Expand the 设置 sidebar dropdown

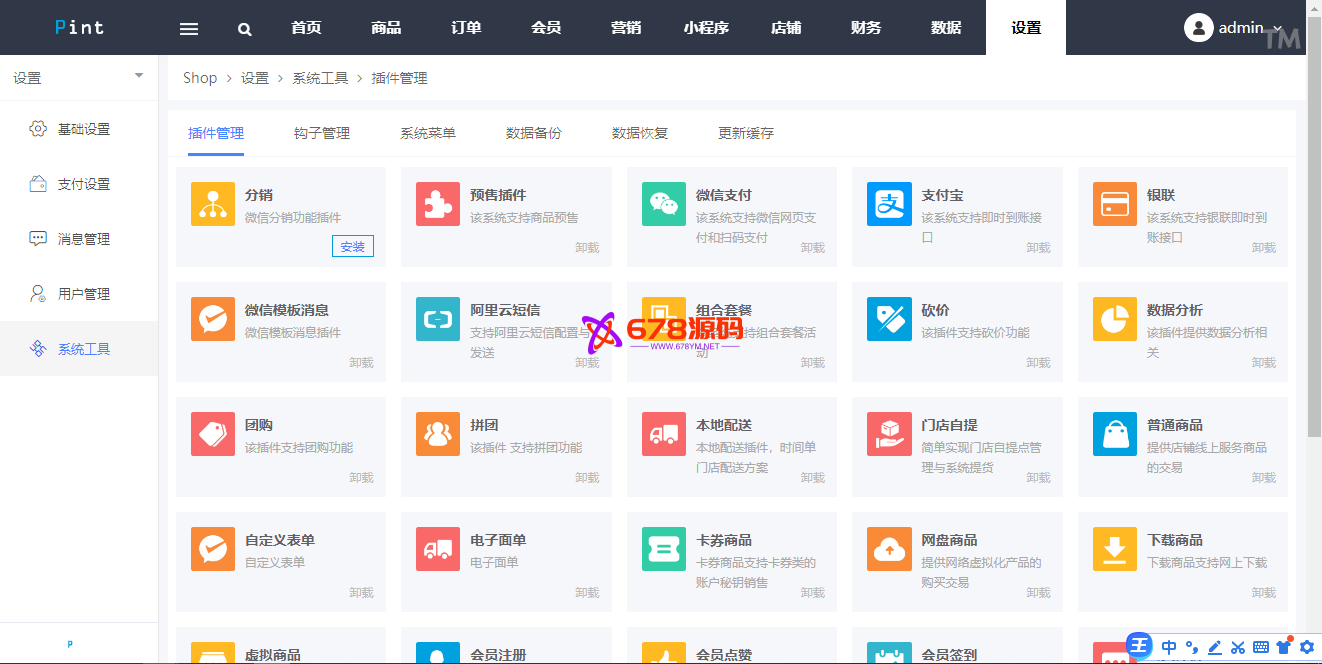138,77
